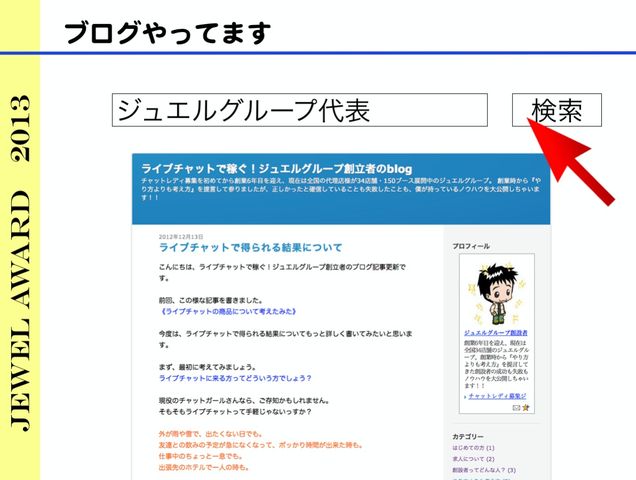Select the 創設者ってどんな人？ (3) category

484,470
